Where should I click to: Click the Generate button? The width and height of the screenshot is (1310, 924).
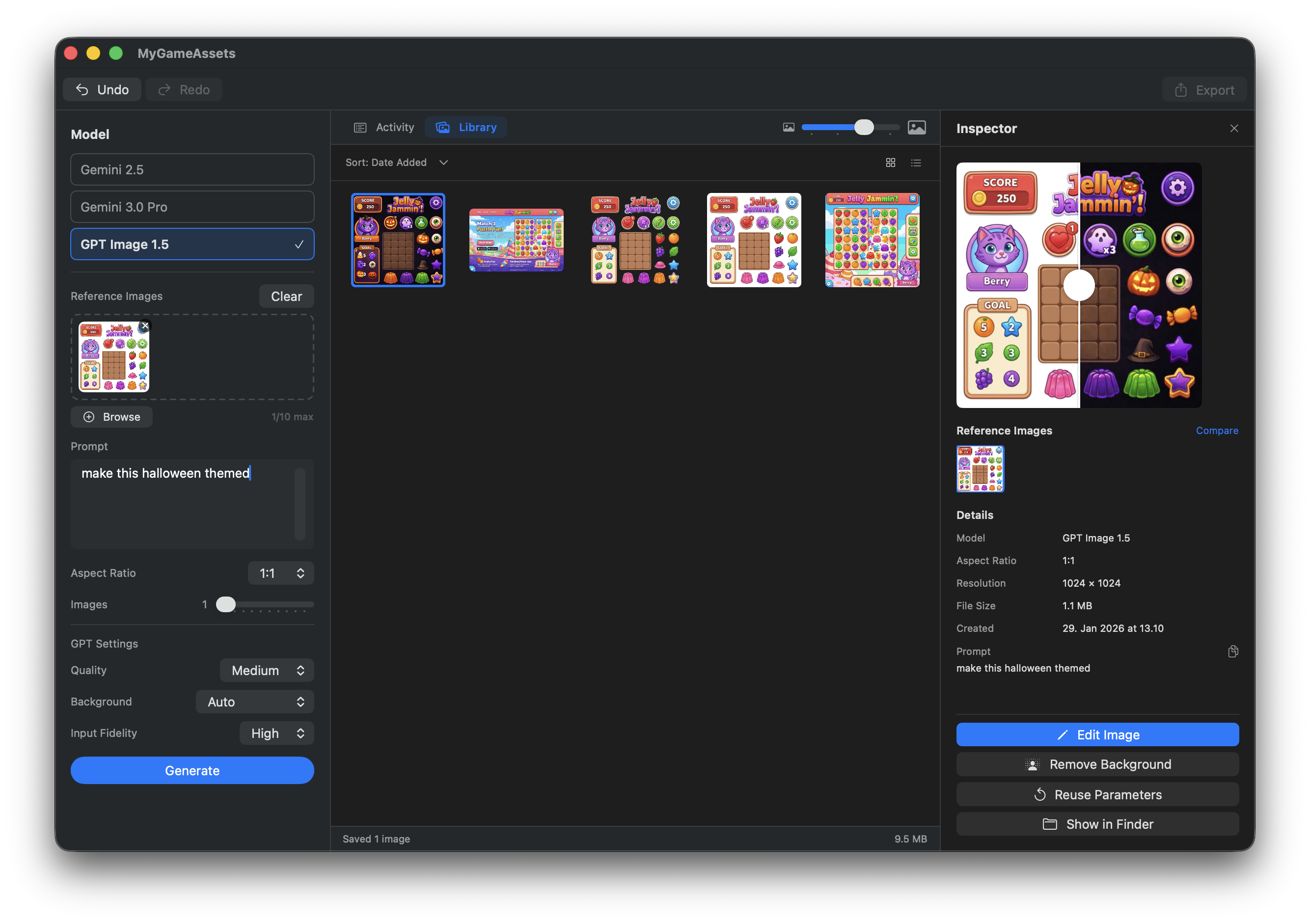(x=192, y=770)
